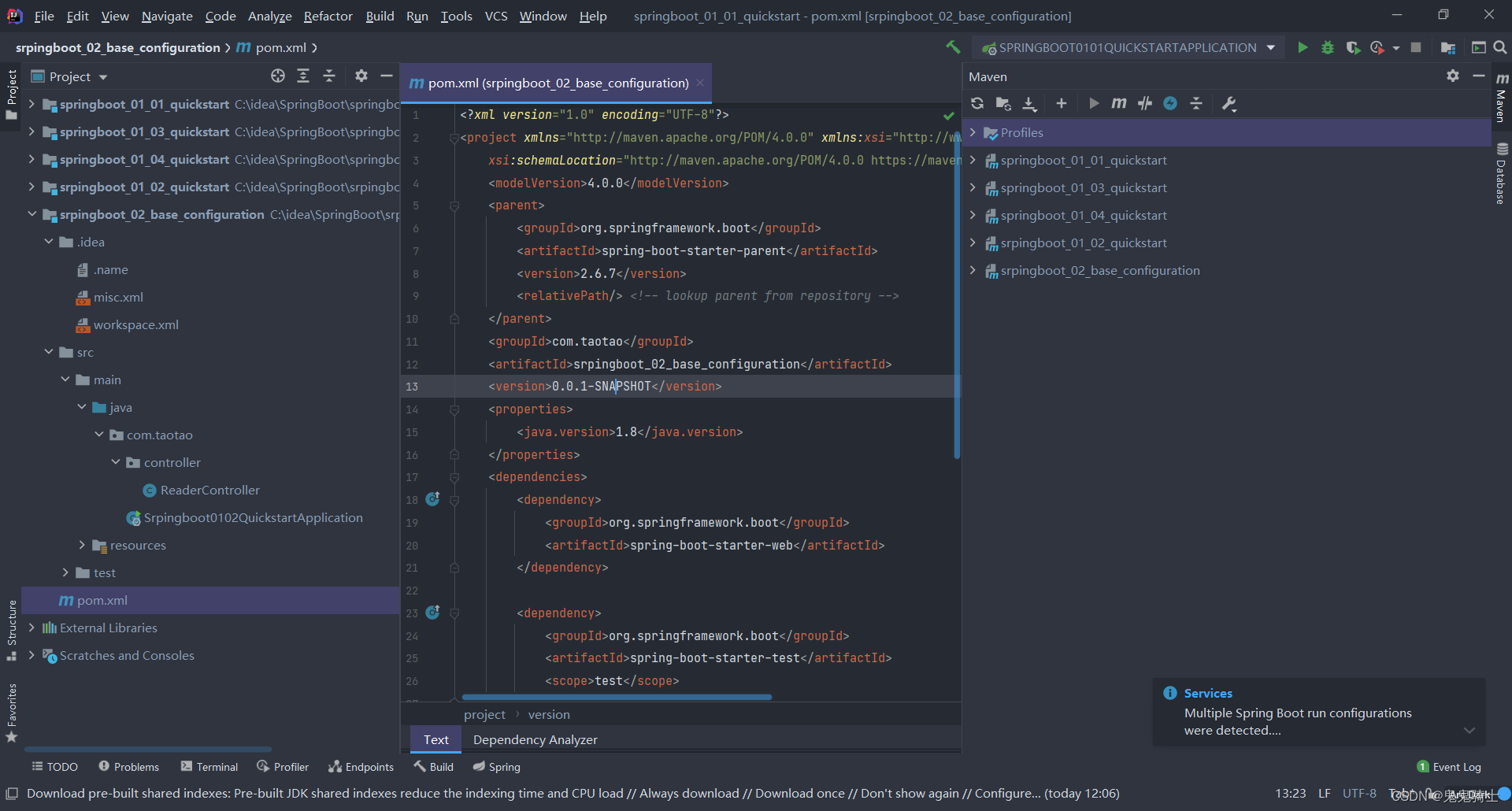Viewport: 1512px width, 811px height.
Task: Open Search Everywhere magnifier icon
Action: coord(1500,47)
